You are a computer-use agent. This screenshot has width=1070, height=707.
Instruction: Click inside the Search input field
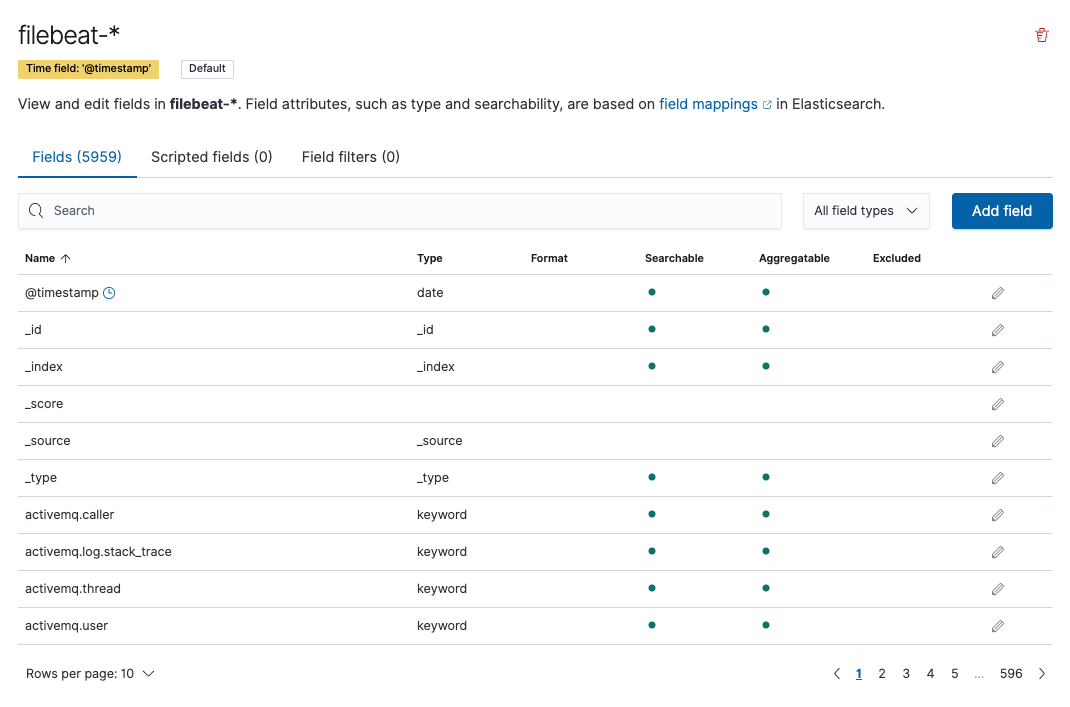pos(400,211)
